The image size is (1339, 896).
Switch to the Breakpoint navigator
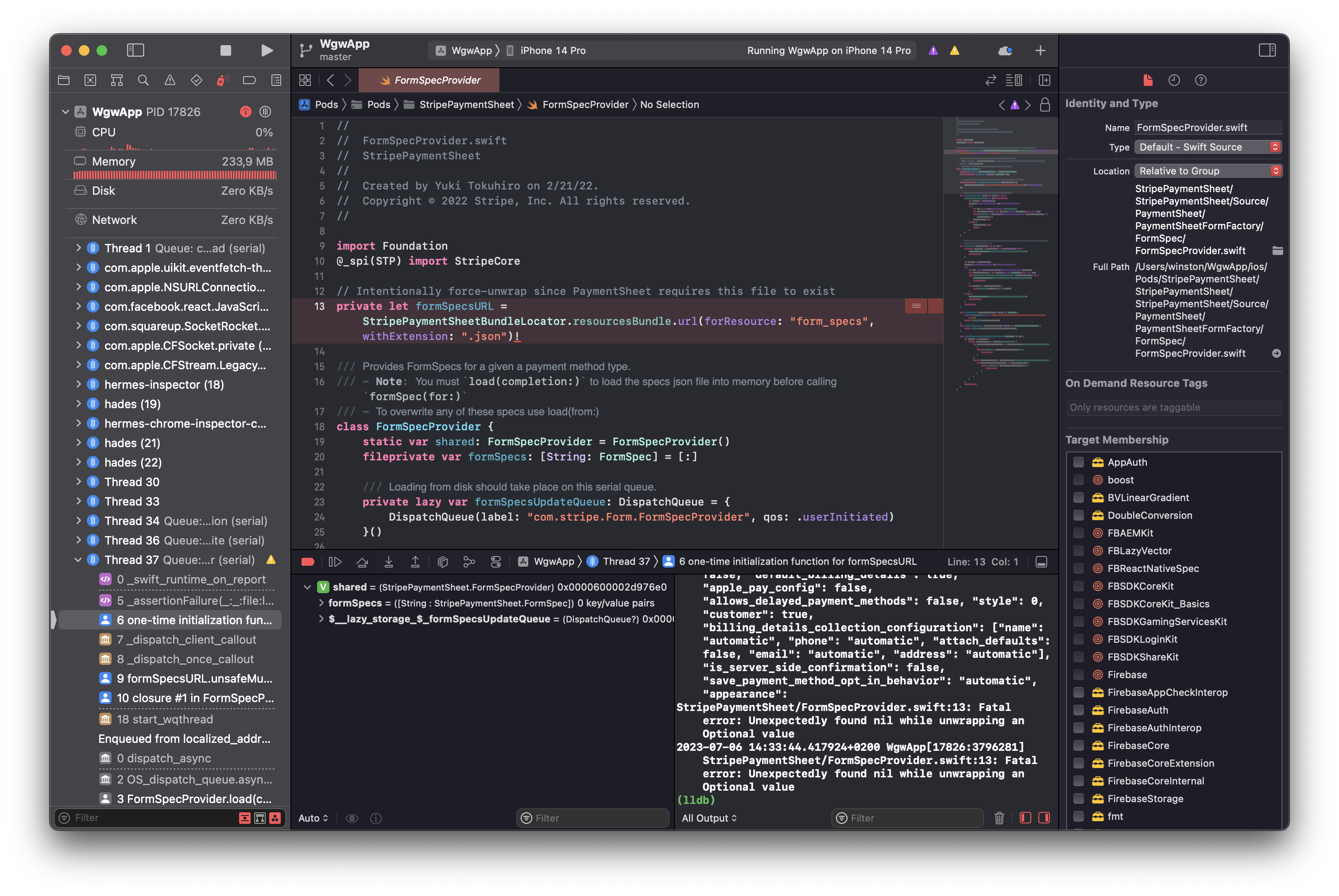pos(250,80)
